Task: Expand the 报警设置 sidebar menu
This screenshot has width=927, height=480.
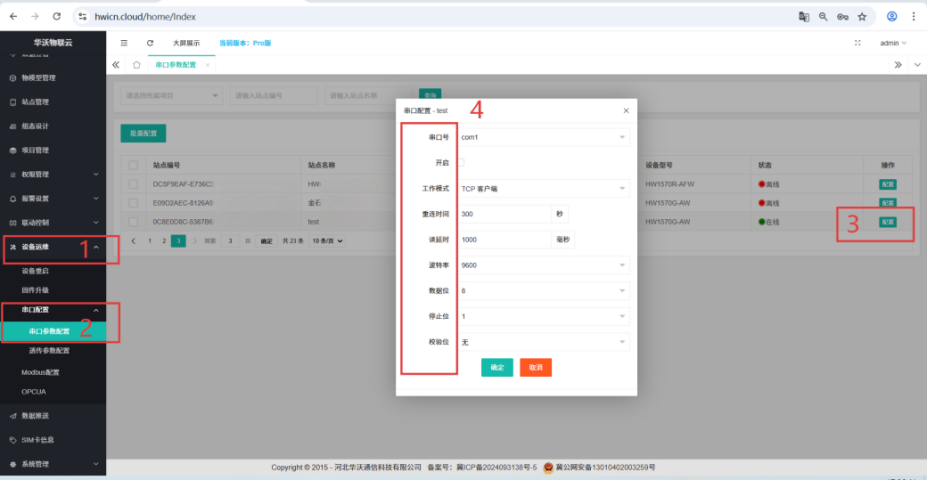Action: click(x=53, y=199)
